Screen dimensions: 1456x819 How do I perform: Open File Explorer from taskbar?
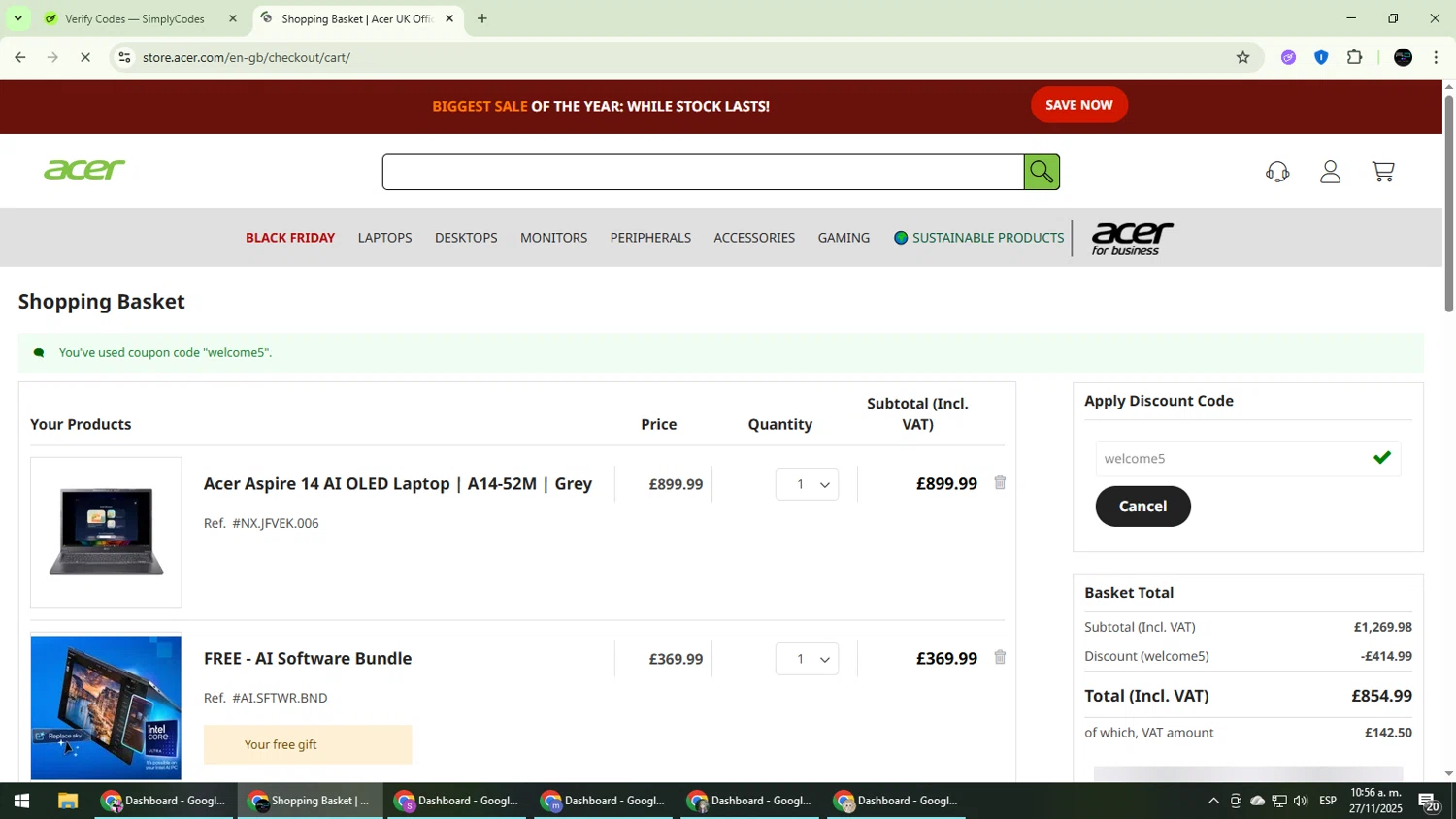coord(67,801)
